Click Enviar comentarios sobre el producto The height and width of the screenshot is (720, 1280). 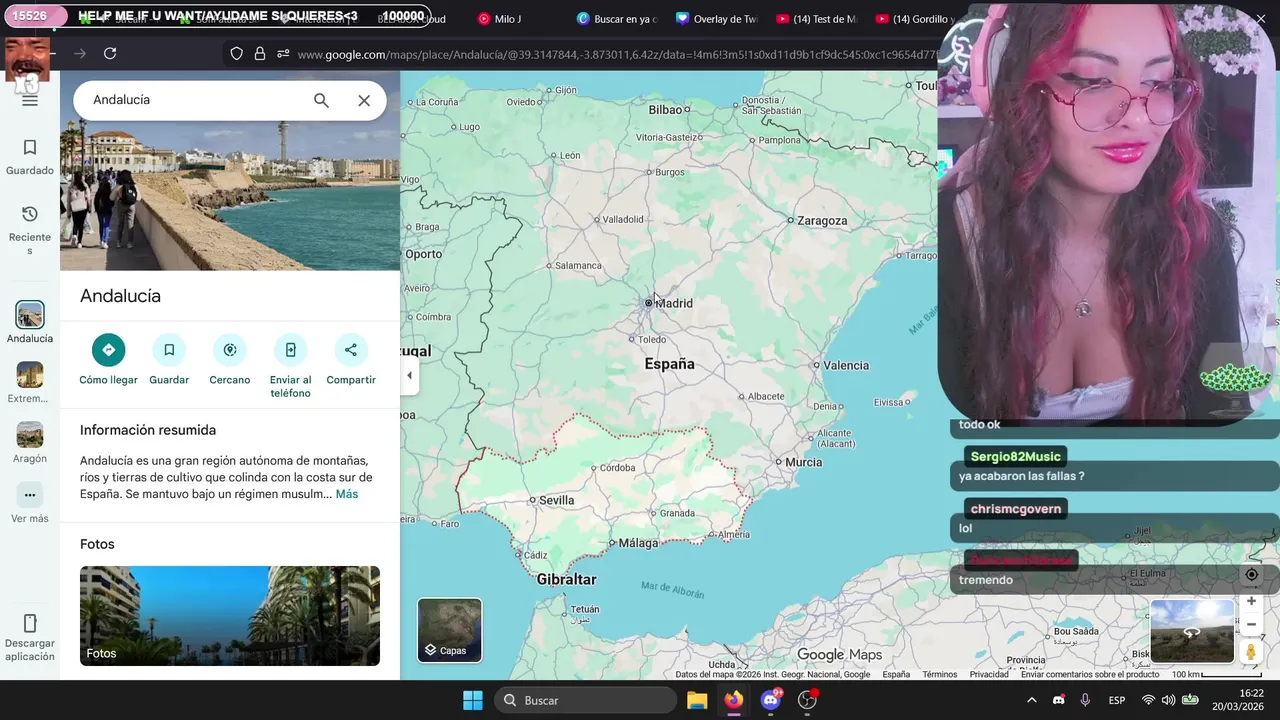click(x=1090, y=674)
